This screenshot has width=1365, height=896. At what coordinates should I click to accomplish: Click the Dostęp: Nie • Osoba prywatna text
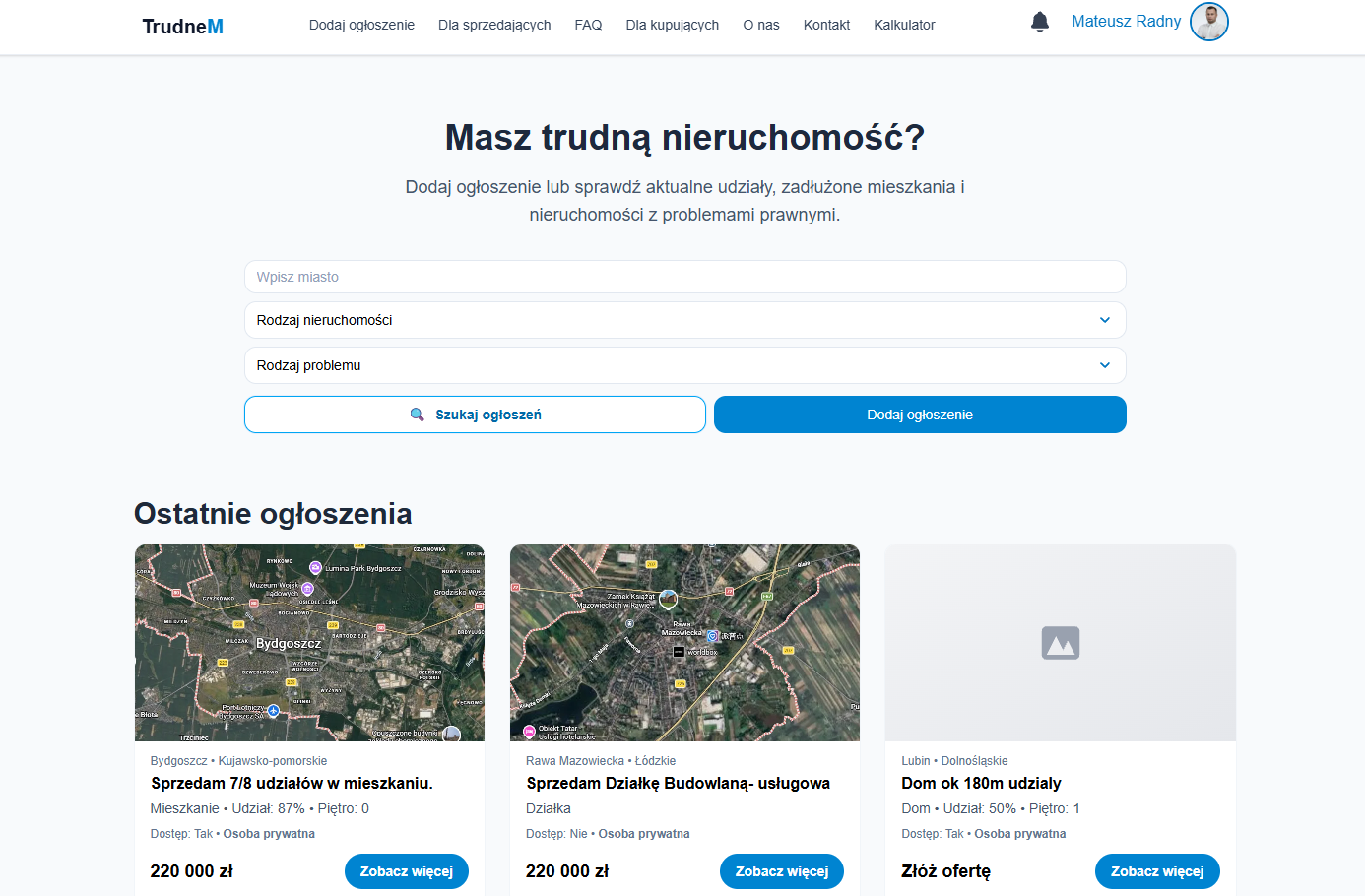point(608,834)
